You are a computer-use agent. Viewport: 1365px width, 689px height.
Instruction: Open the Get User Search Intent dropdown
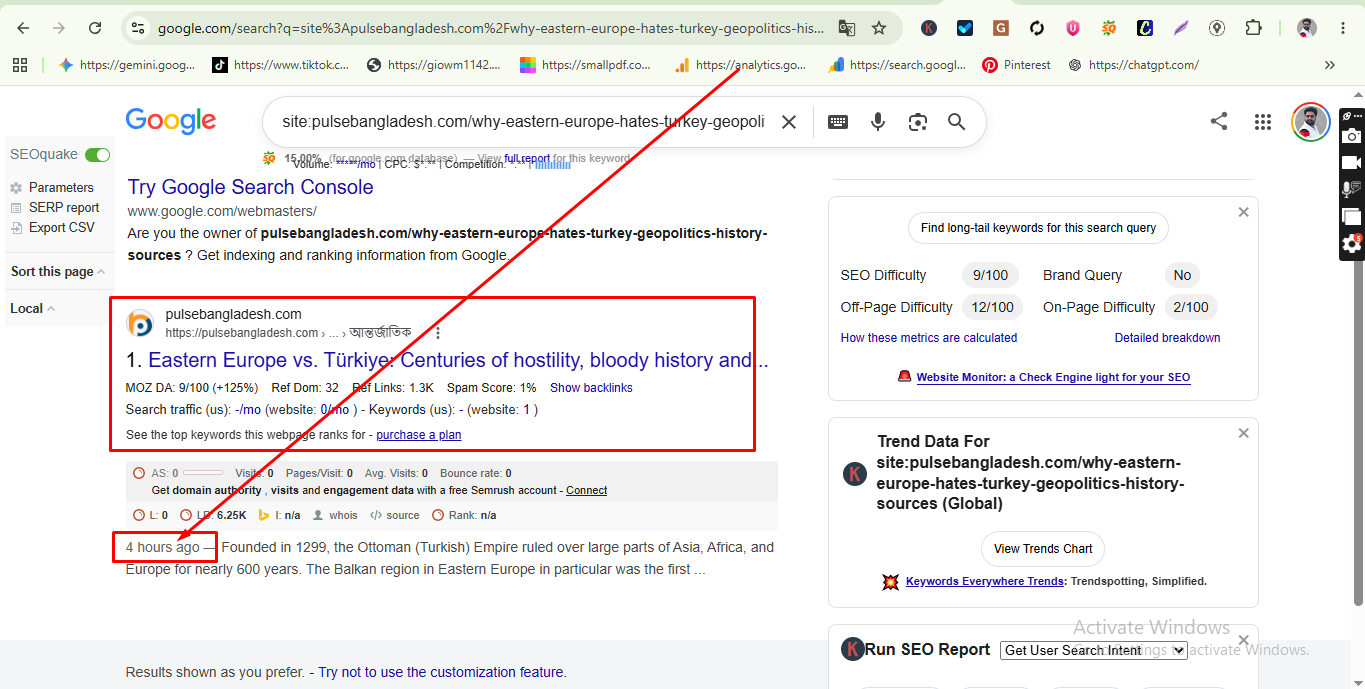(1093, 650)
